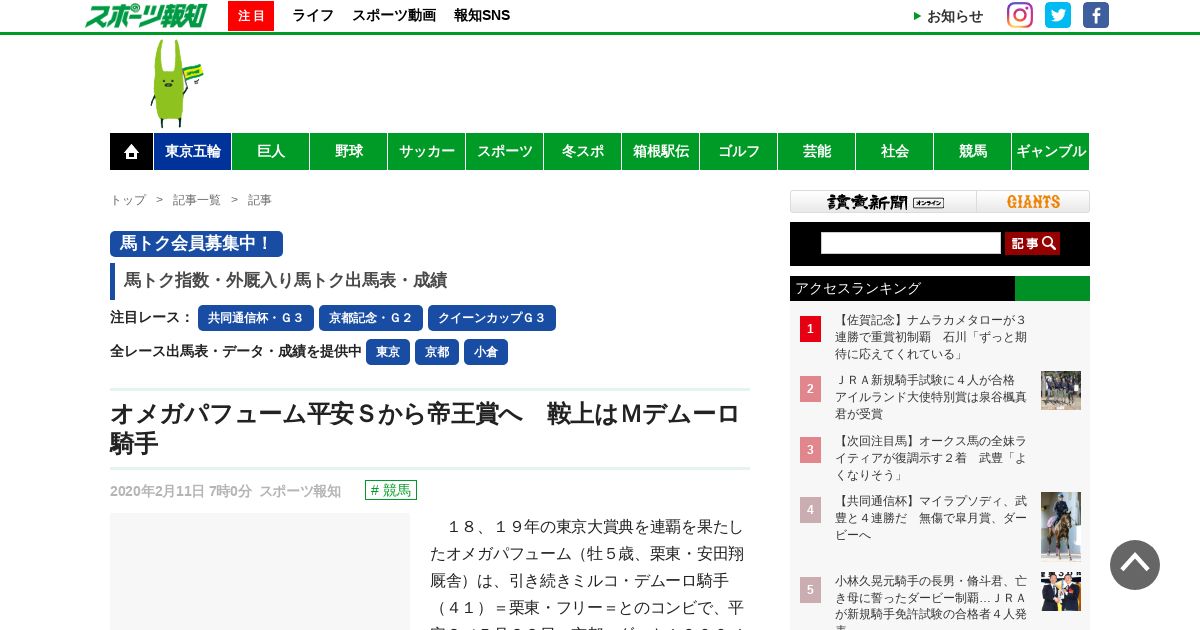Select the 東京五輪 navigation tab

[x=193, y=151]
